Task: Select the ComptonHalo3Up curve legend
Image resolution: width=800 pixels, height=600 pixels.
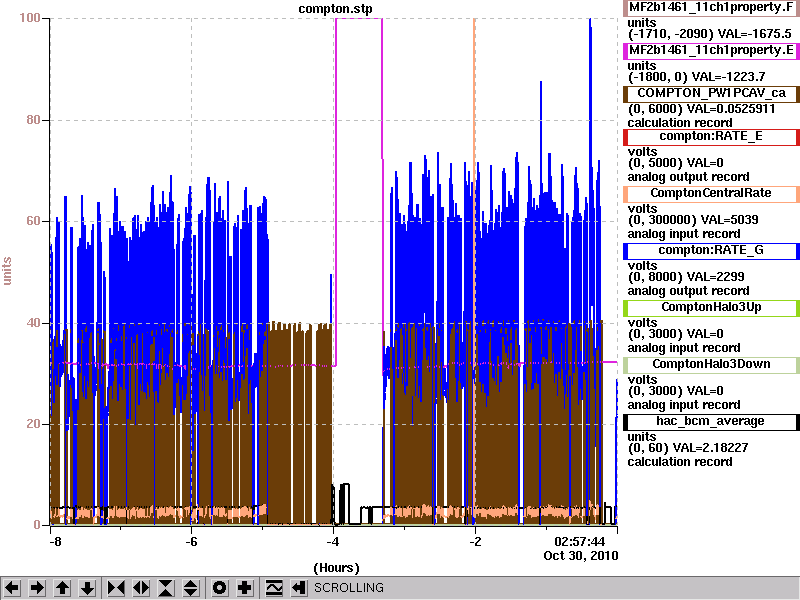Action: click(x=711, y=307)
